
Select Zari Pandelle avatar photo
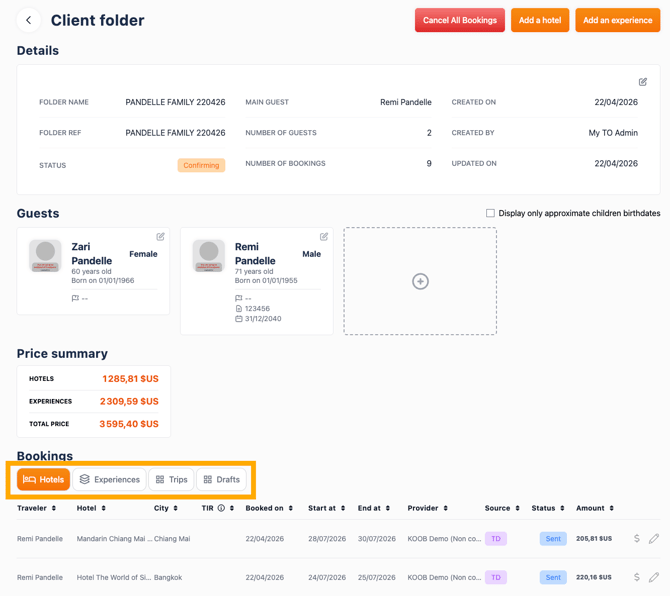(x=45, y=255)
